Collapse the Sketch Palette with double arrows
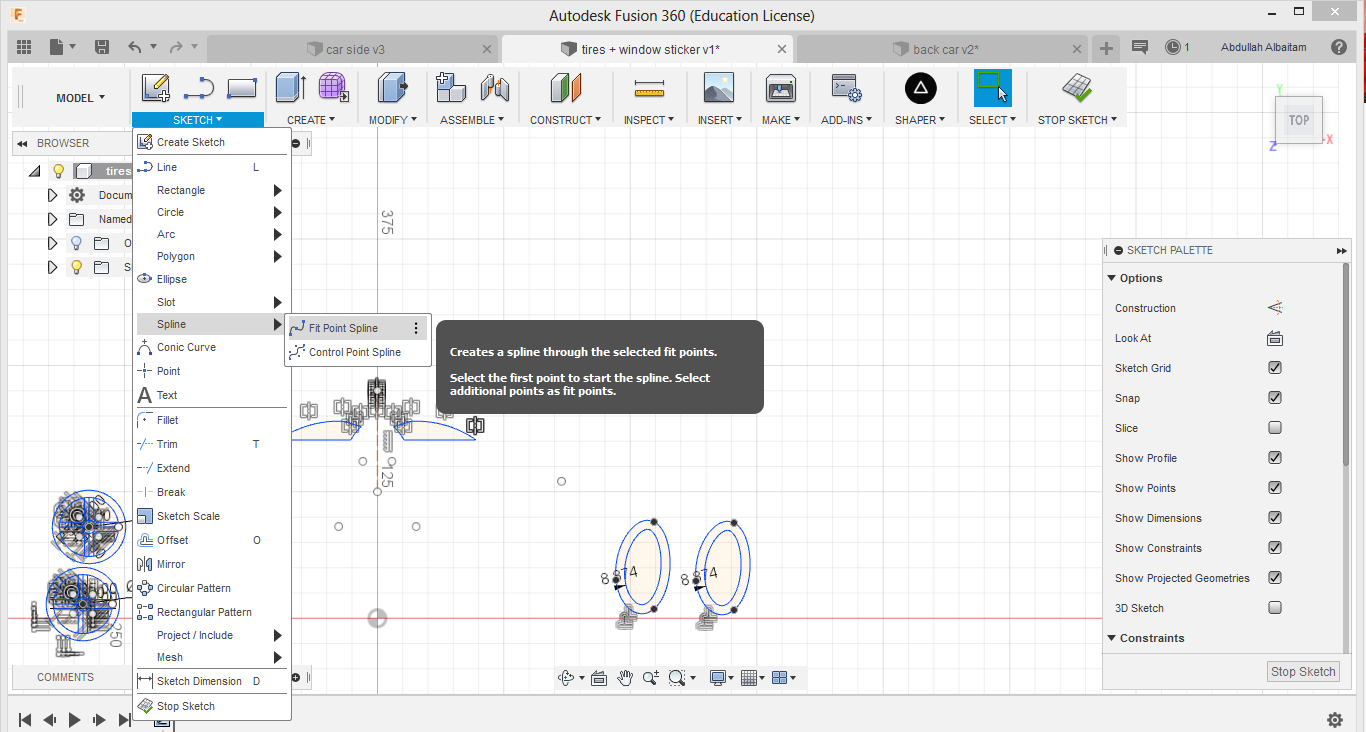This screenshot has height=732, width=1366. click(1341, 251)
